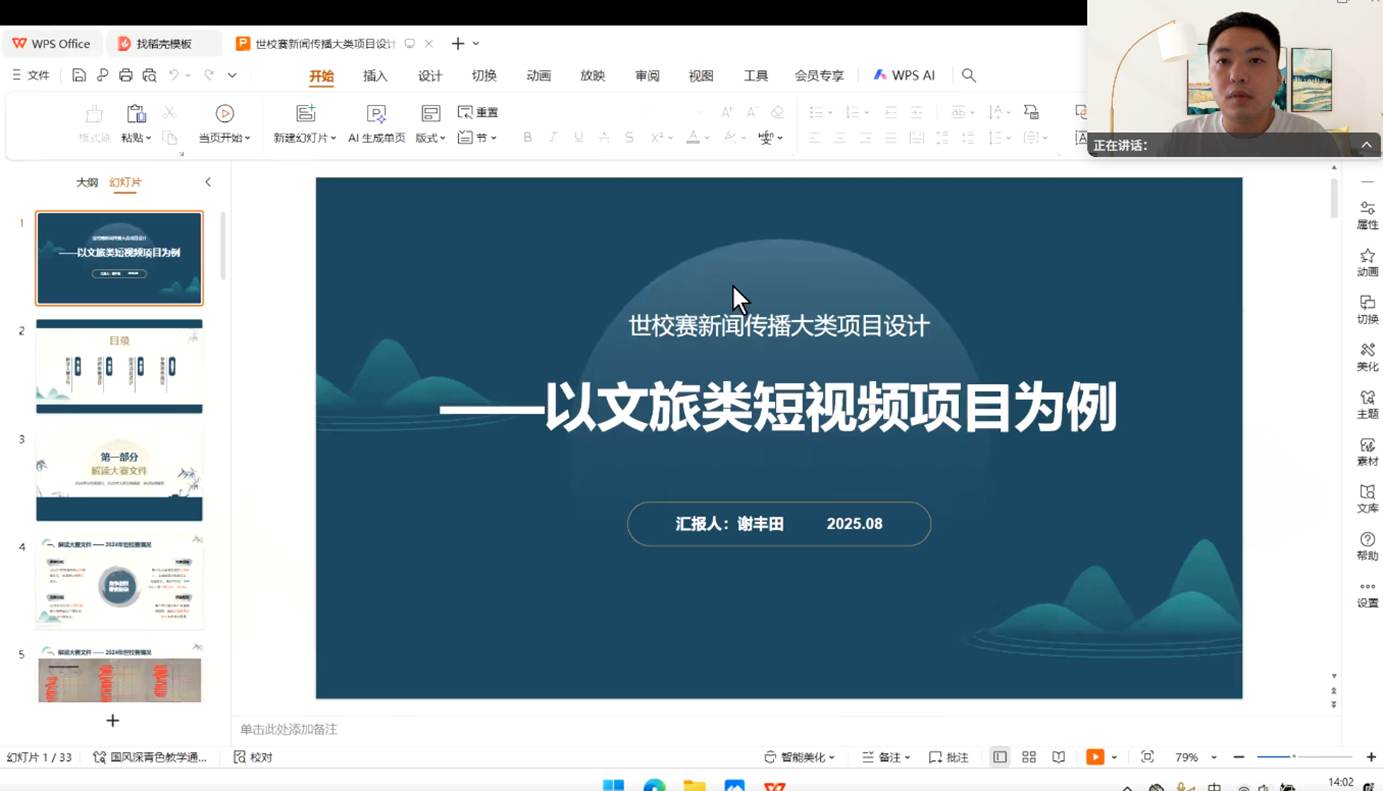Switch to reading view in status bar
The height and width of the screenshot is (791, 1383).
(x=1059, y=757)
